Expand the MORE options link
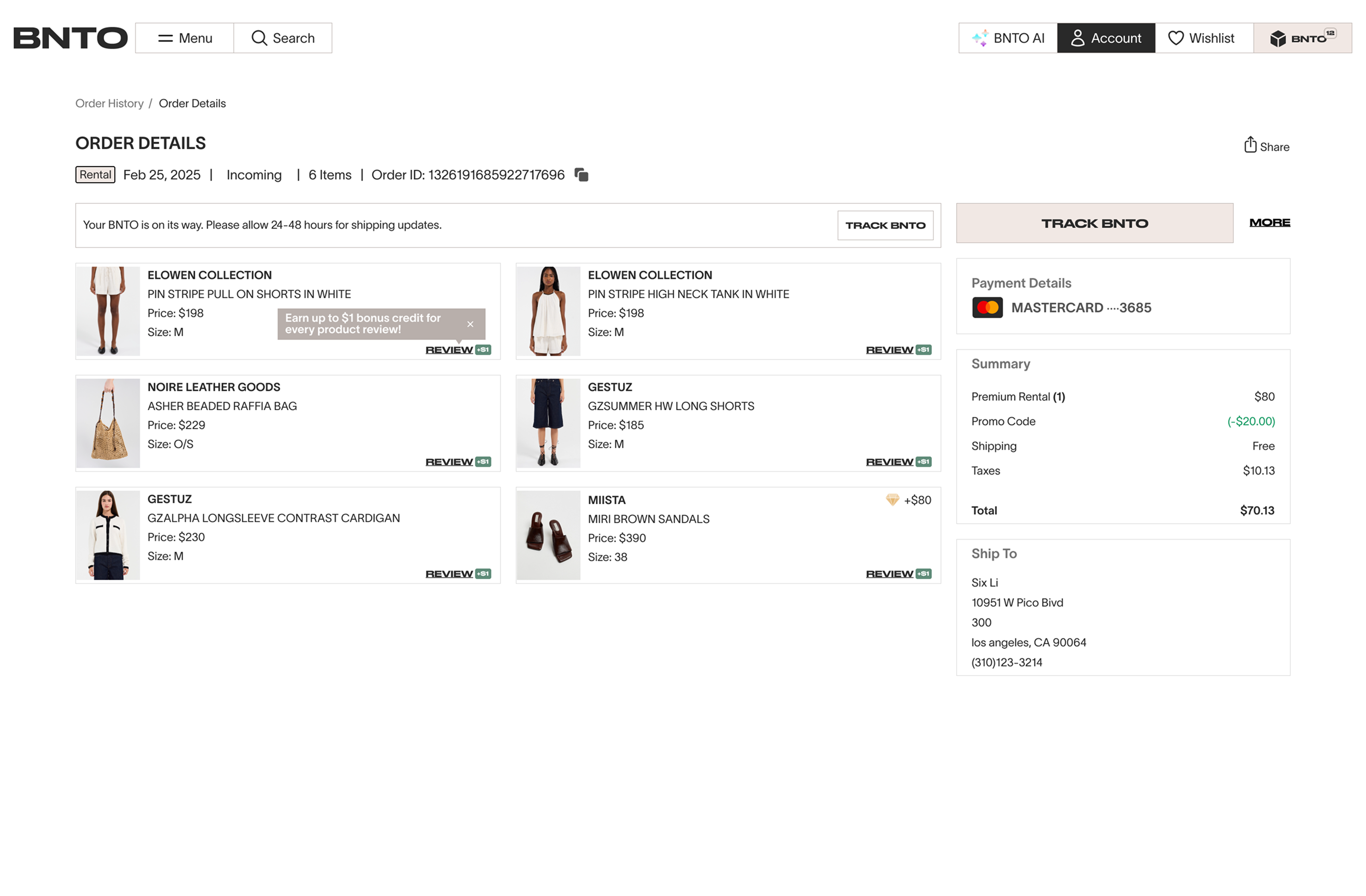The height and width of the screenshot is (896, 1366). [1269, 223]
